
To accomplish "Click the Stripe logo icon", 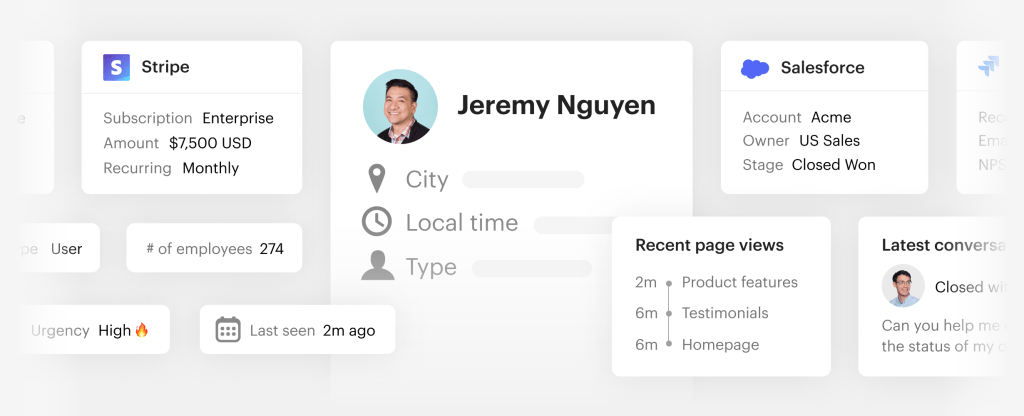I will pos(117,67).
